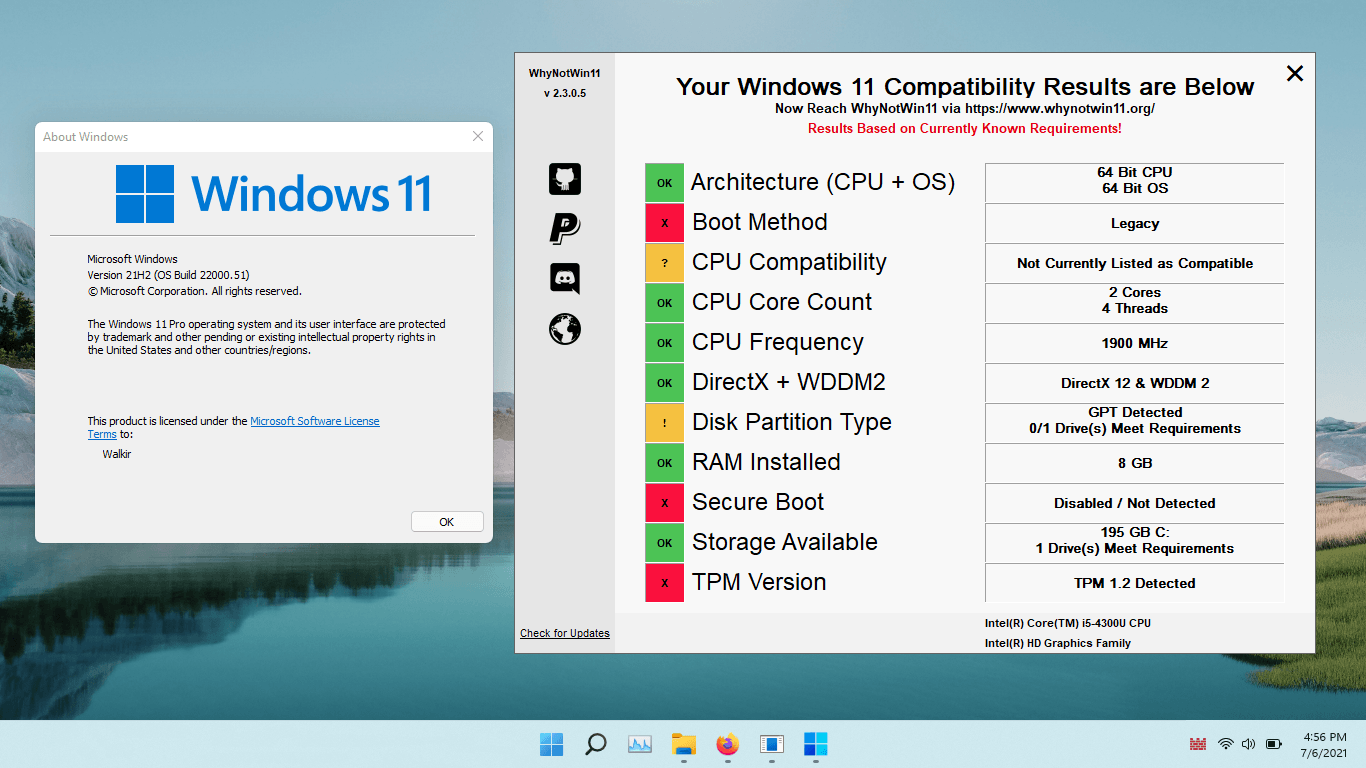This screenshot has width=1366, height=768.
Task: Click the 'CPU Compatibility' row label
Action: click(789, 262)
